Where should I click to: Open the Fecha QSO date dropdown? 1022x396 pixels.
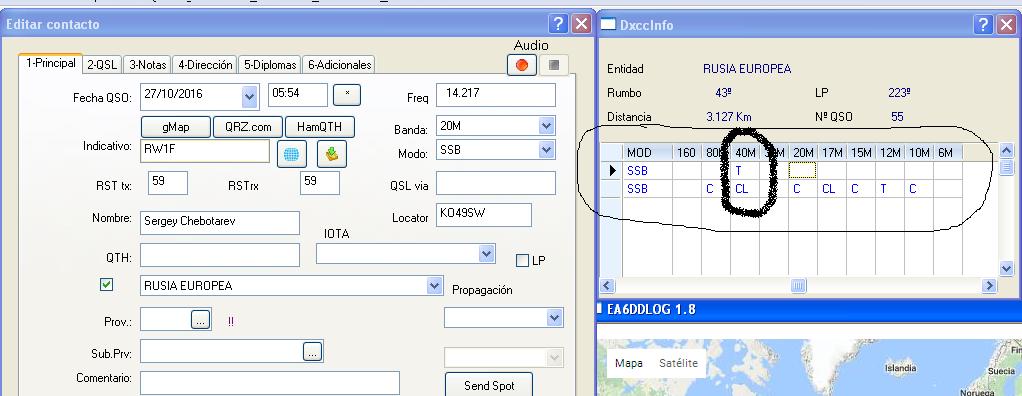click(250, 97)
